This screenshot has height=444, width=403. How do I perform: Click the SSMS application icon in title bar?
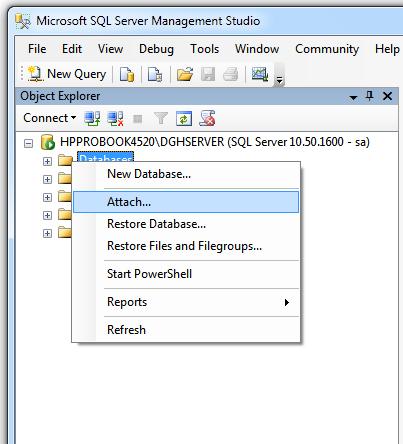click(x=23, y=21)
